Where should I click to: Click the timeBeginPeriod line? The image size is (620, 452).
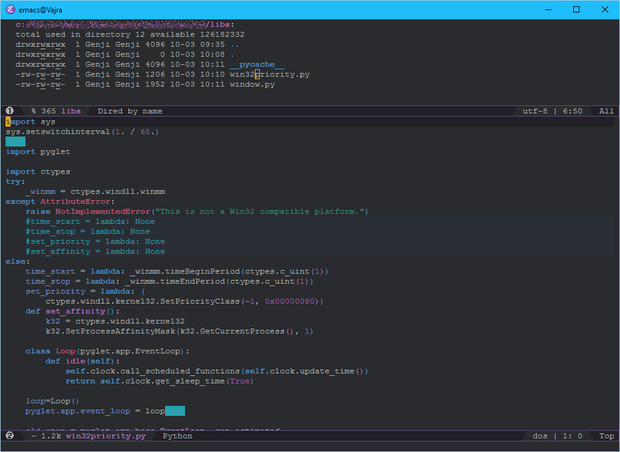point(177,271)
